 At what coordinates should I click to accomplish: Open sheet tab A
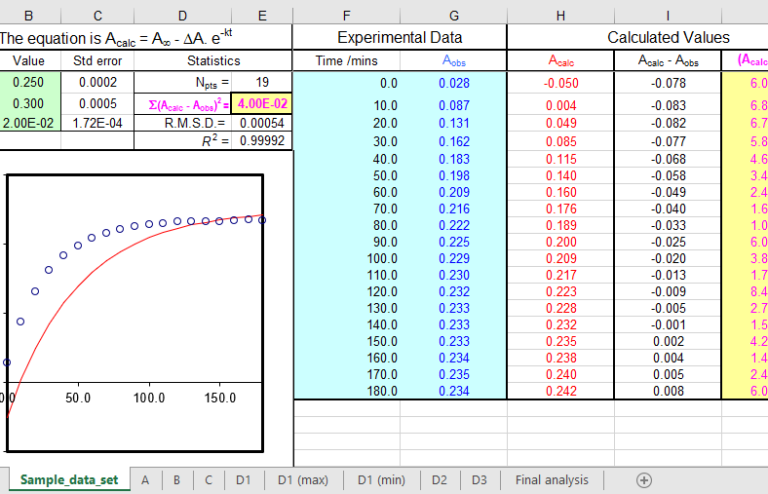145,480
